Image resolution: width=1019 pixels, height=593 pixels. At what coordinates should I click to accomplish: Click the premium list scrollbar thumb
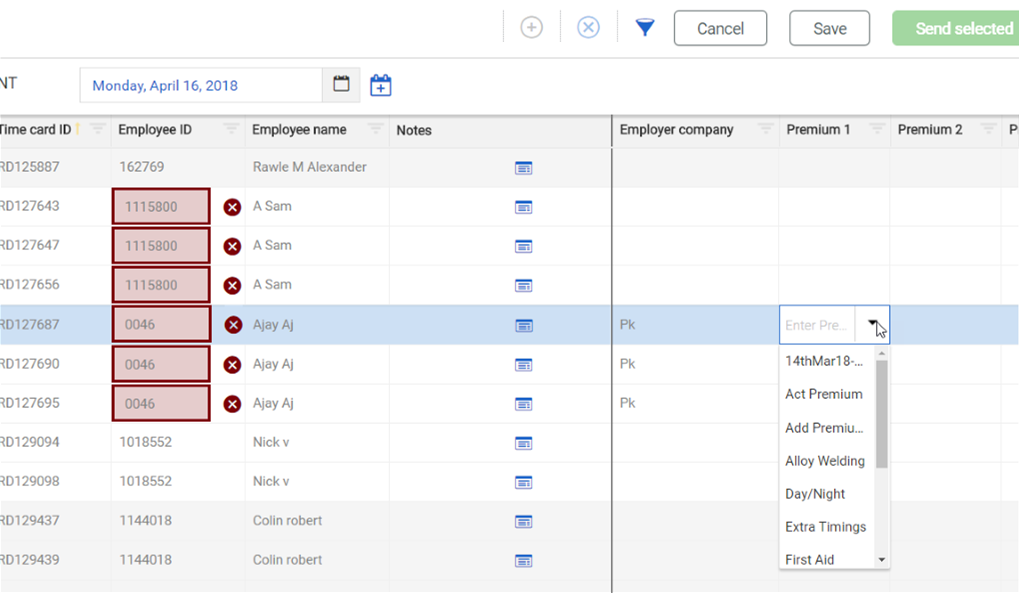882,414
